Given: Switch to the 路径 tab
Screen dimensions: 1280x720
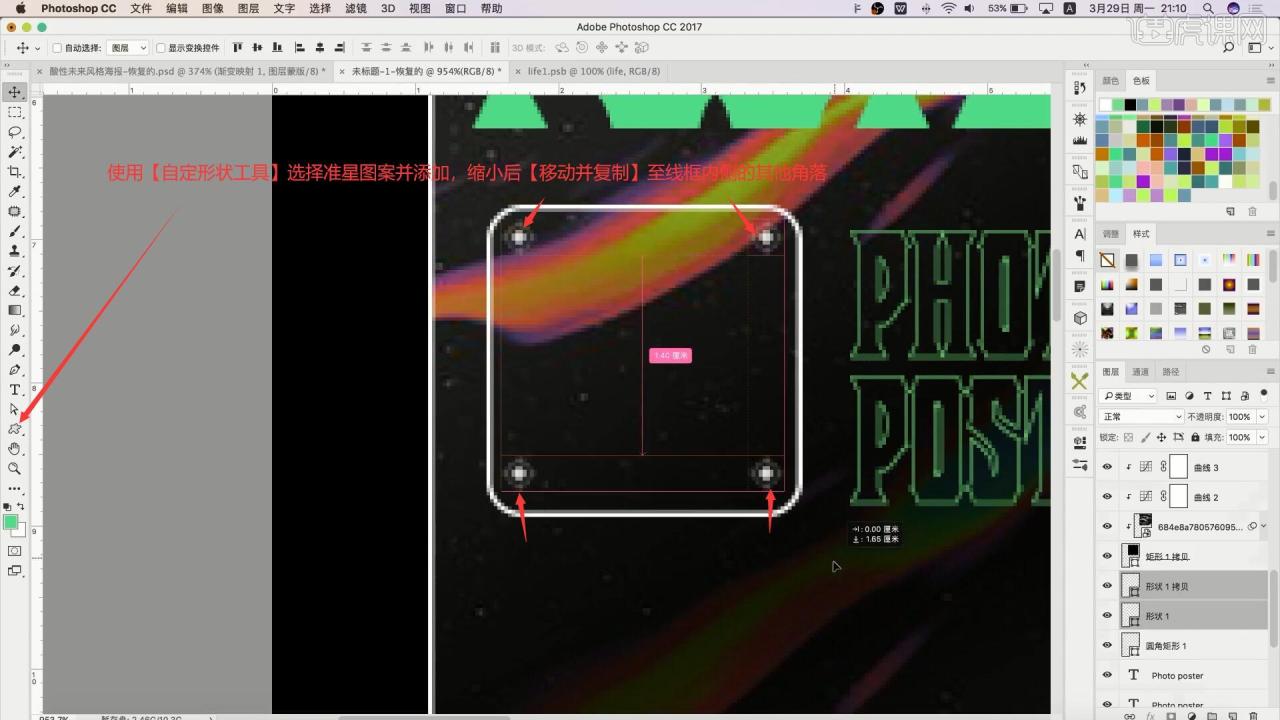Looking at the screenshot, I should click(x=1169, y=371).
